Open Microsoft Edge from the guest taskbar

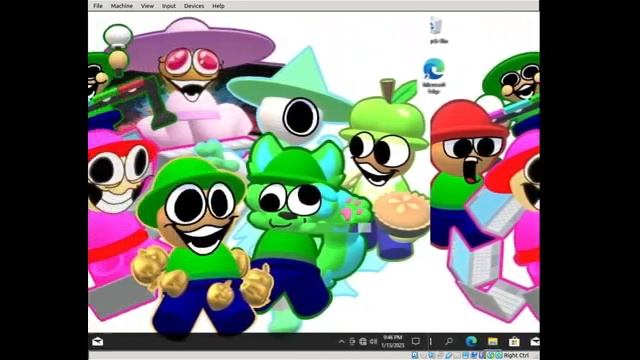click(471, 341)
